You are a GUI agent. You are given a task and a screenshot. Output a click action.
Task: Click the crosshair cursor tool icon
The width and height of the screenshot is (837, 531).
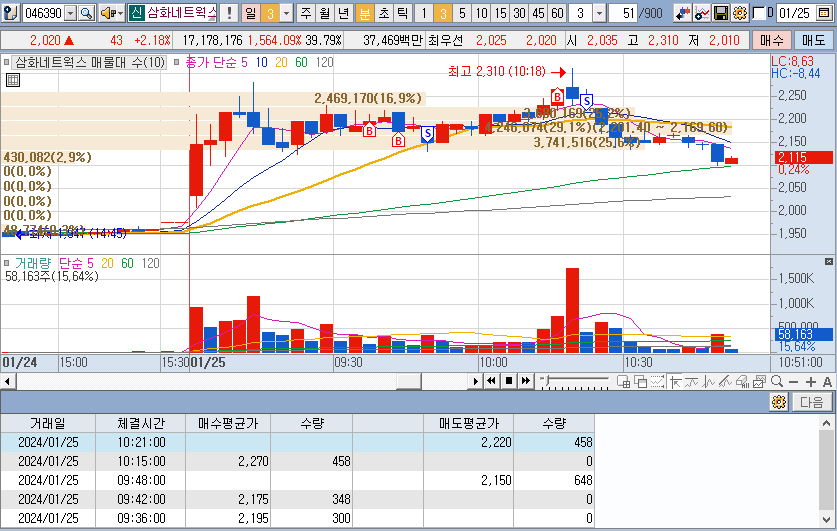click(x=675, y=382)
